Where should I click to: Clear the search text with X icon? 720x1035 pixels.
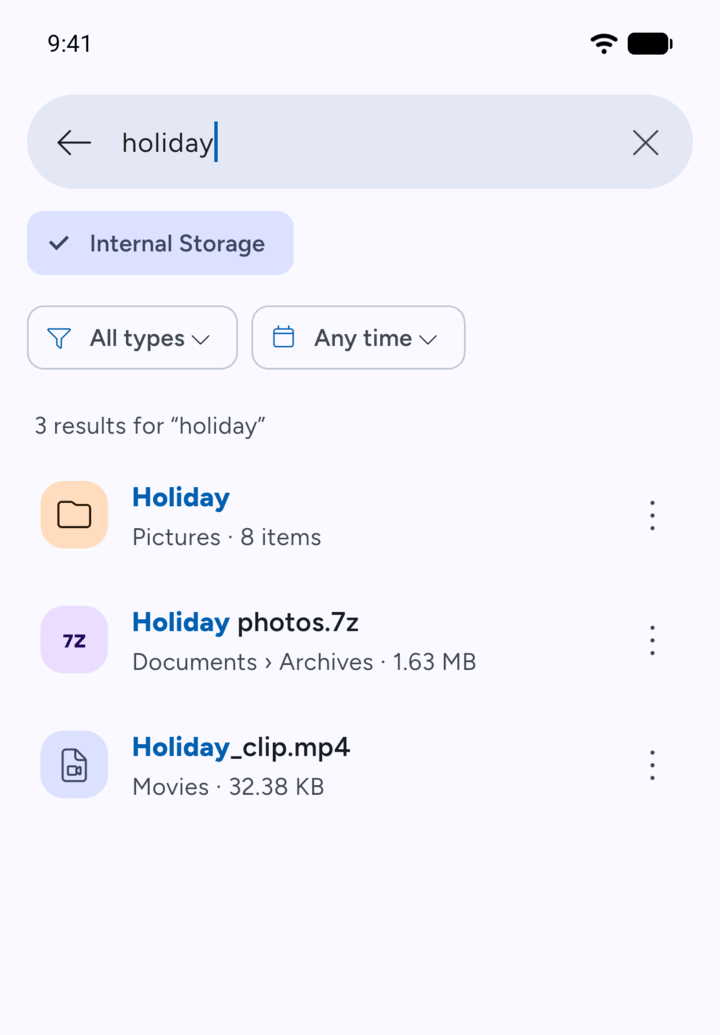(x=645, y=143)
